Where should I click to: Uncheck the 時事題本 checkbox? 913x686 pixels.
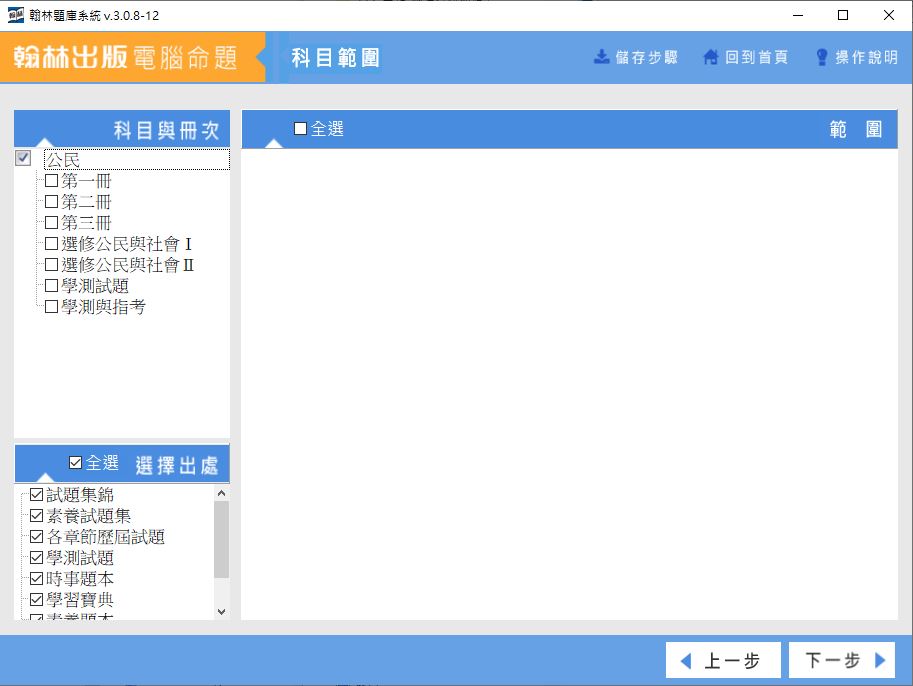point(36,578)
